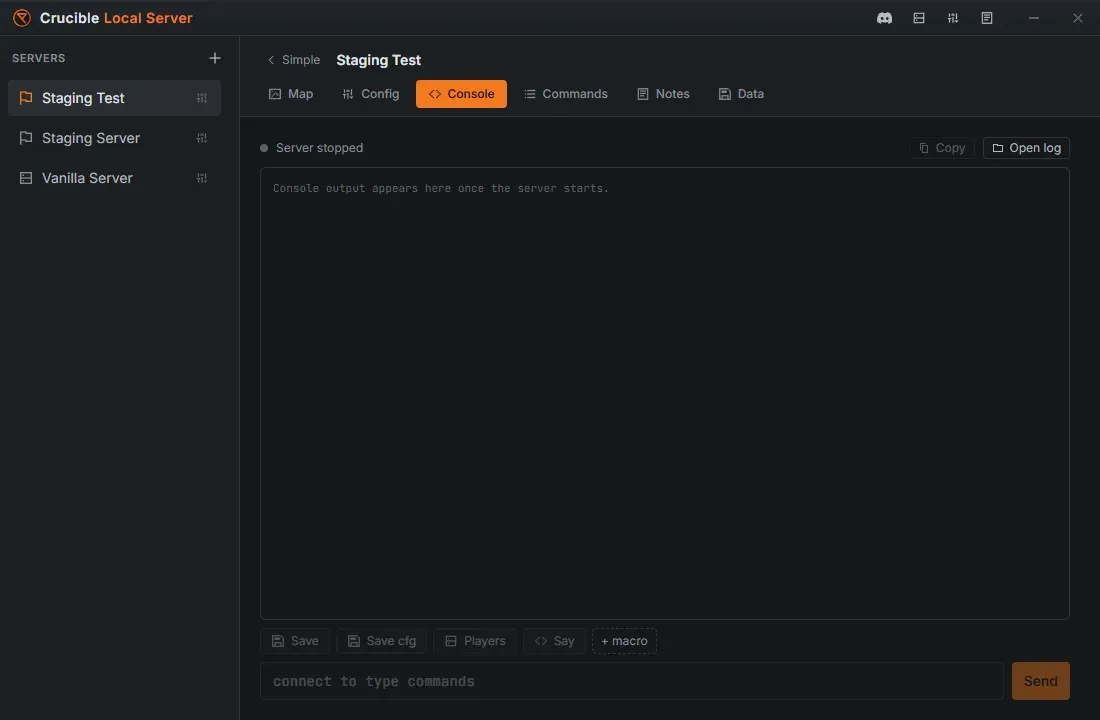Image resolution: width=1100 pixels, height=720 pixels.
Task: Click the Save cfg quick command
Action: pyautogui.click(x=382, y=641)
